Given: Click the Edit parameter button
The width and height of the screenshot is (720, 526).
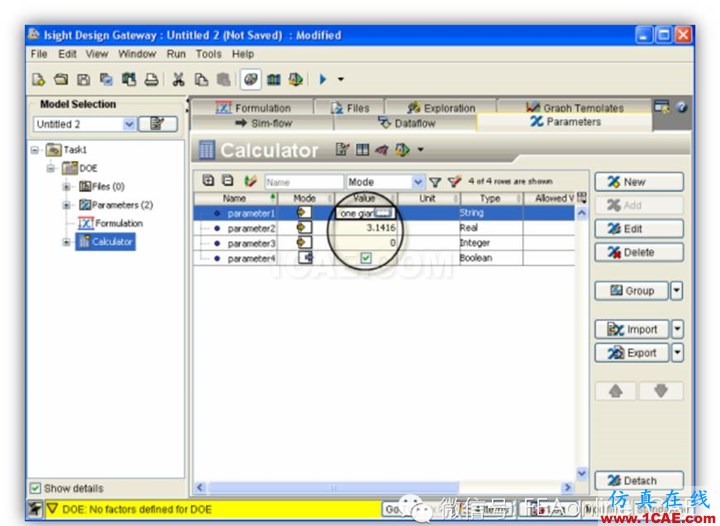Looking at the screenshot, I should coord(639,229).
